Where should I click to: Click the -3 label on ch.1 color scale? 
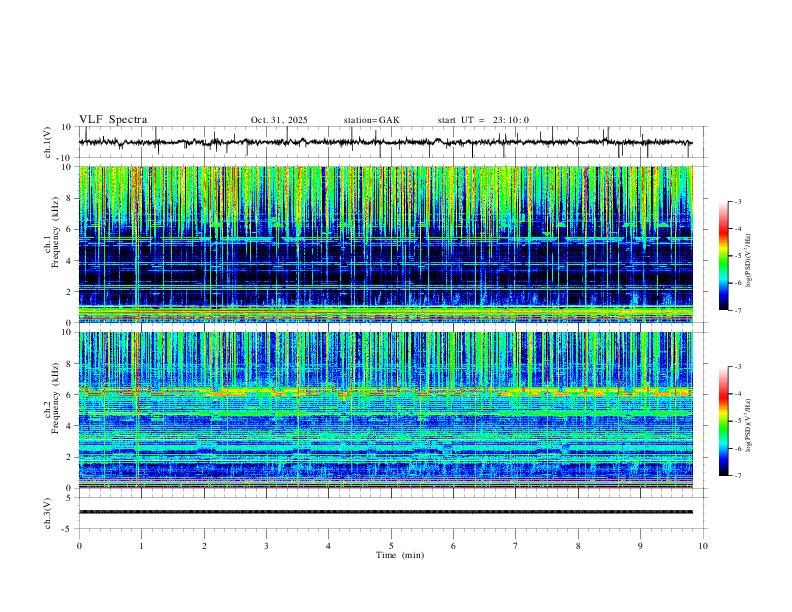pyautogui.click(x=737, y=201)
